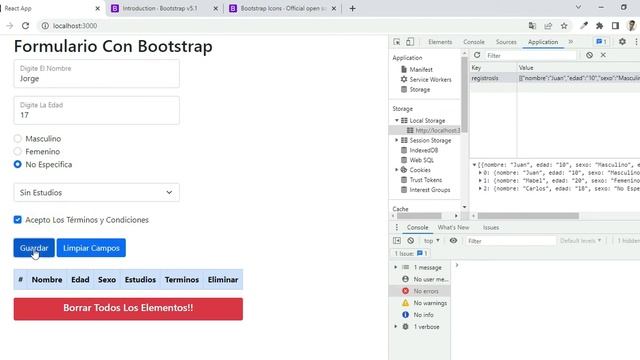
Task: Toggle the console sidebar icon
Action: [x=397, y=241]
